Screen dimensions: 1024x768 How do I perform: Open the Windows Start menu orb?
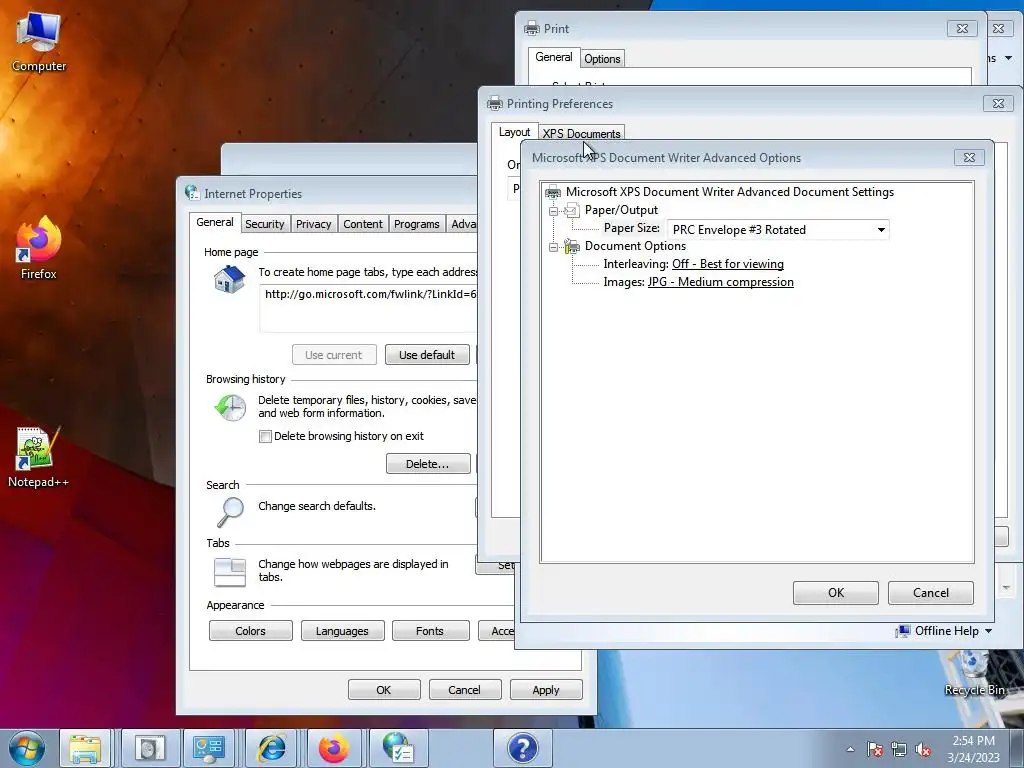click(27, 748)
